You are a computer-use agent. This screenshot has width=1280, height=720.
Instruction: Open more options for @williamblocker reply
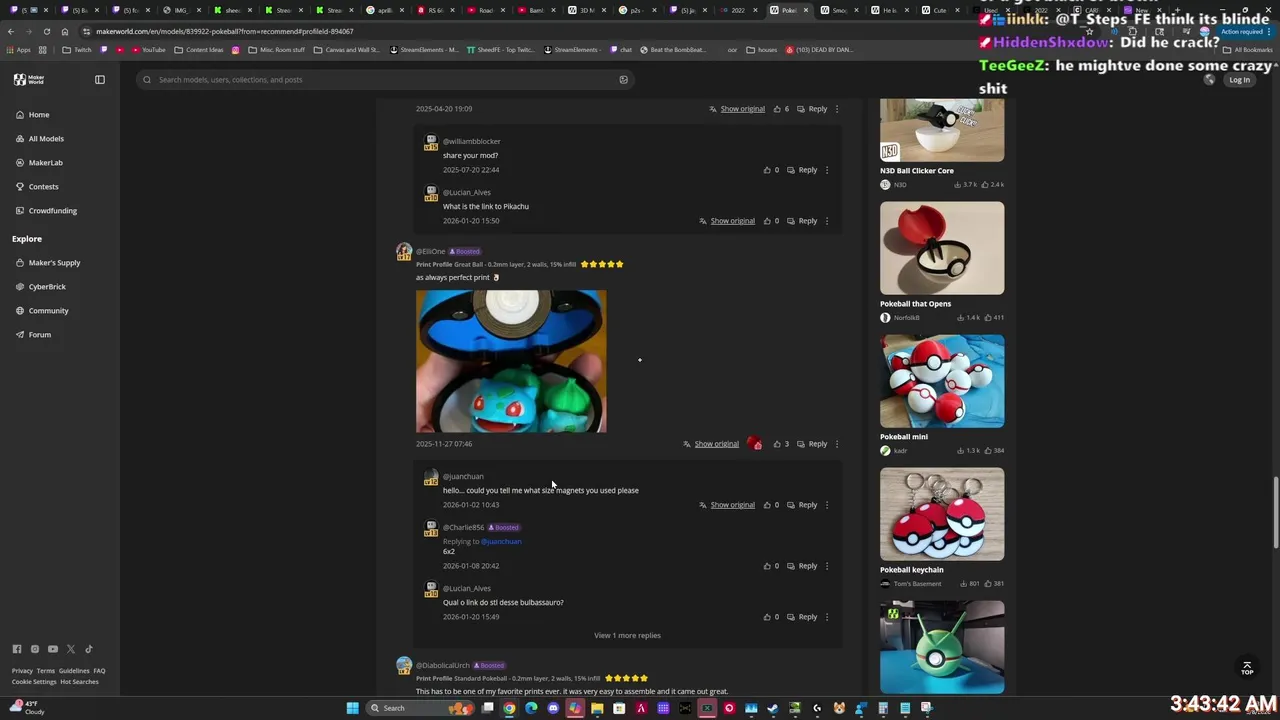coord(827,170)
